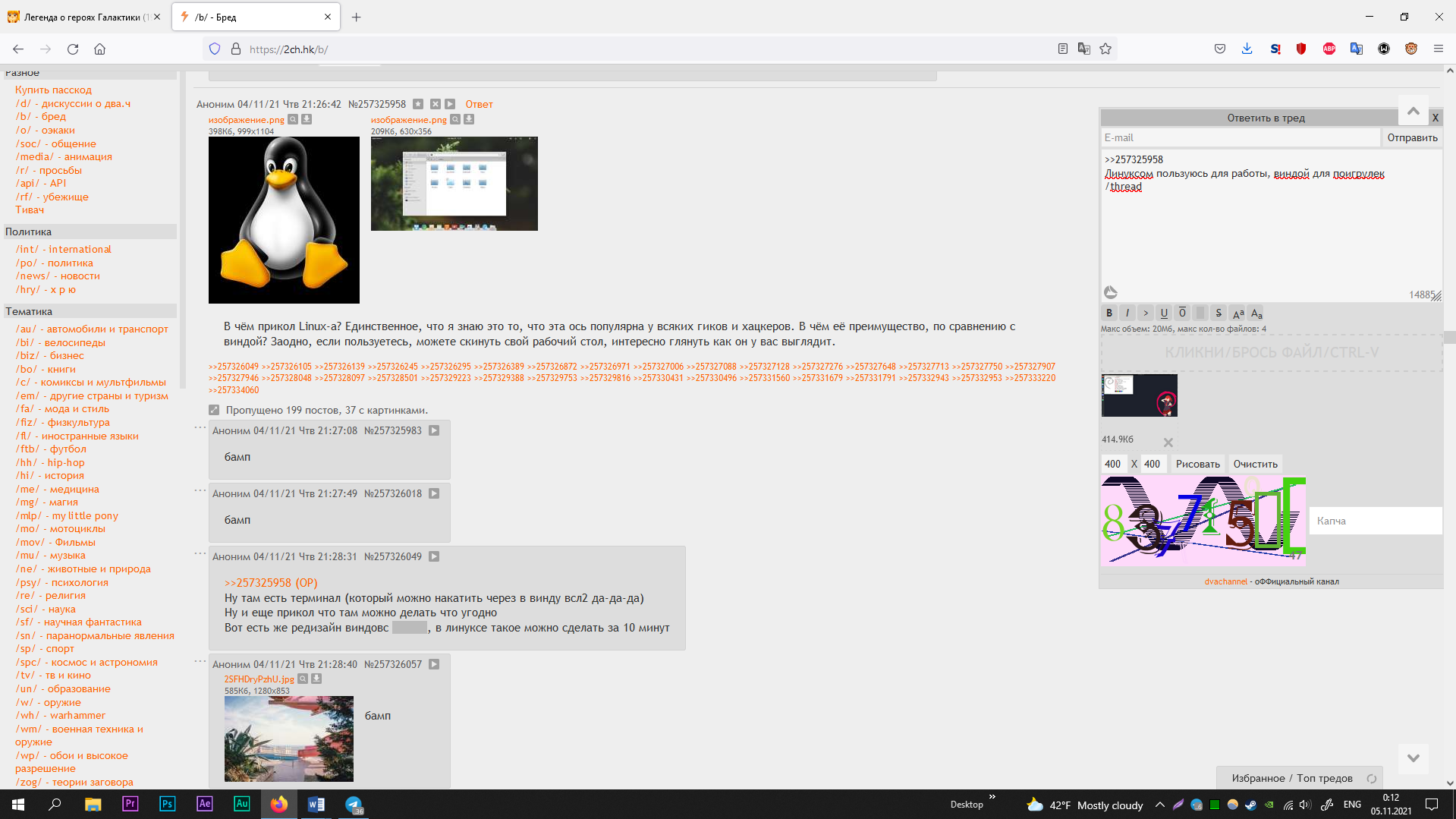
Task: Open /news/ - новости board link
Action: [x=58, y=276]
